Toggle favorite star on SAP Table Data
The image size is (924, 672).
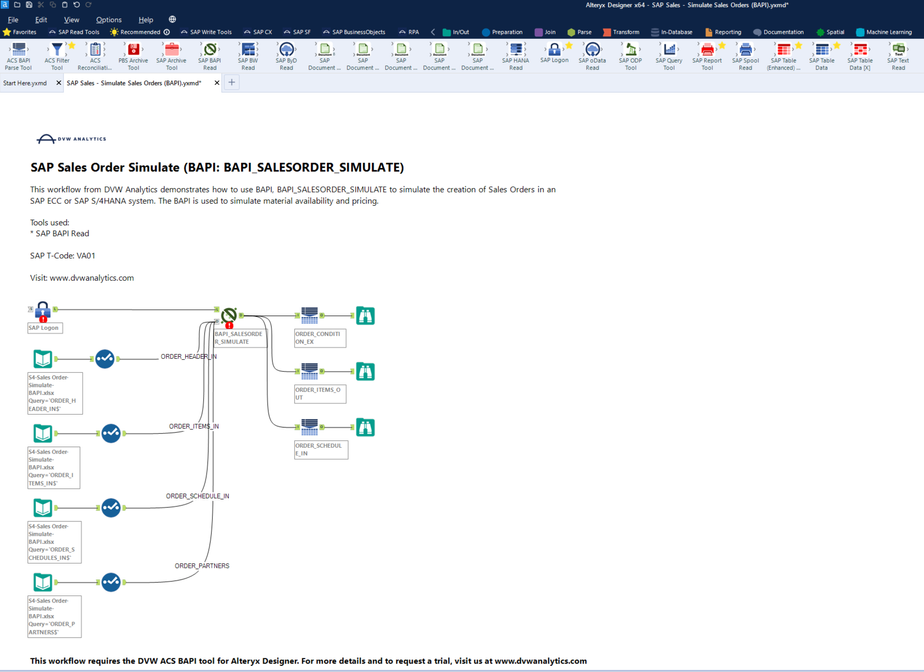coord(836,45)
